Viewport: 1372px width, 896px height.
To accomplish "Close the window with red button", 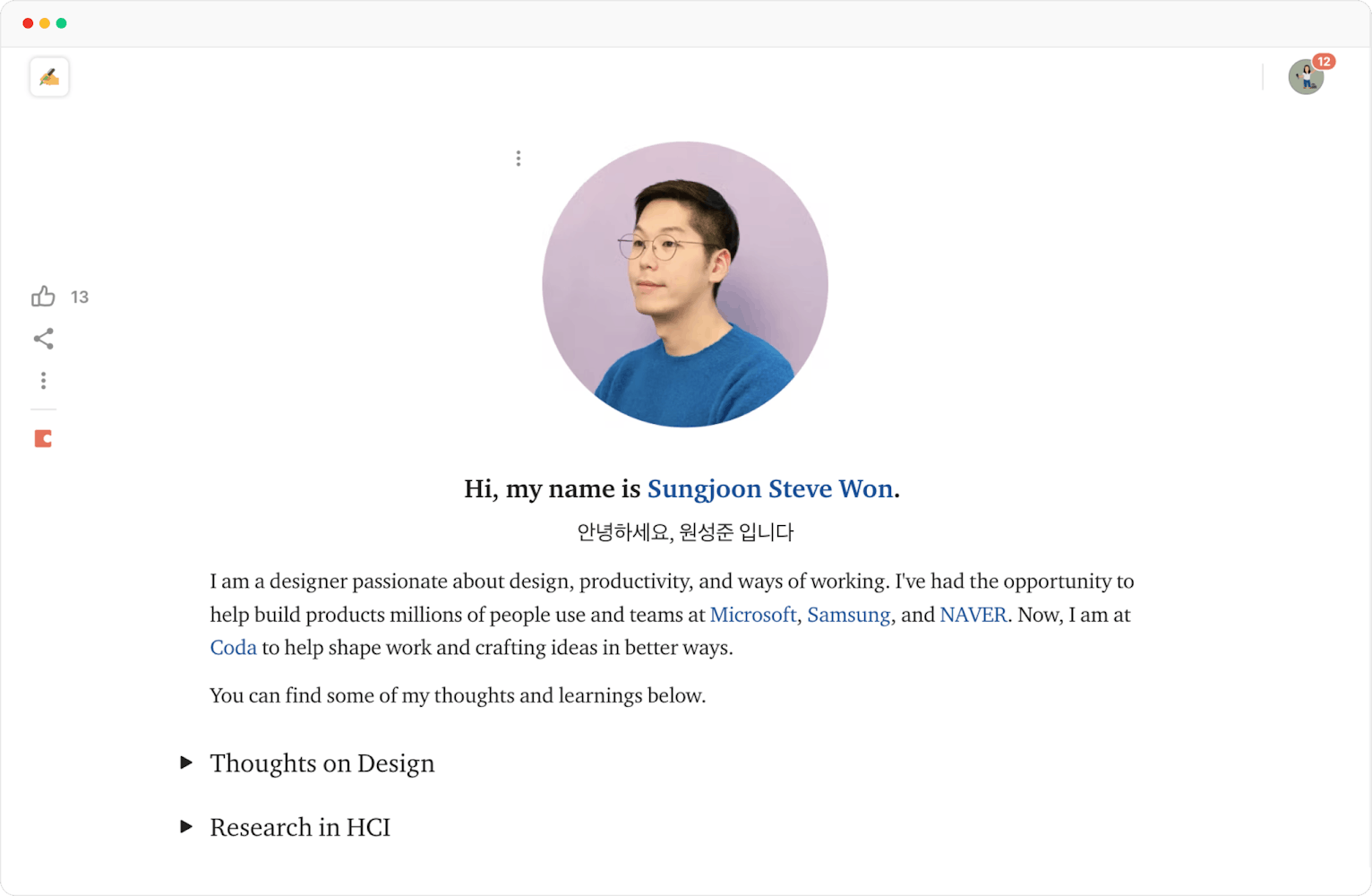I will (x=28, y=23).
